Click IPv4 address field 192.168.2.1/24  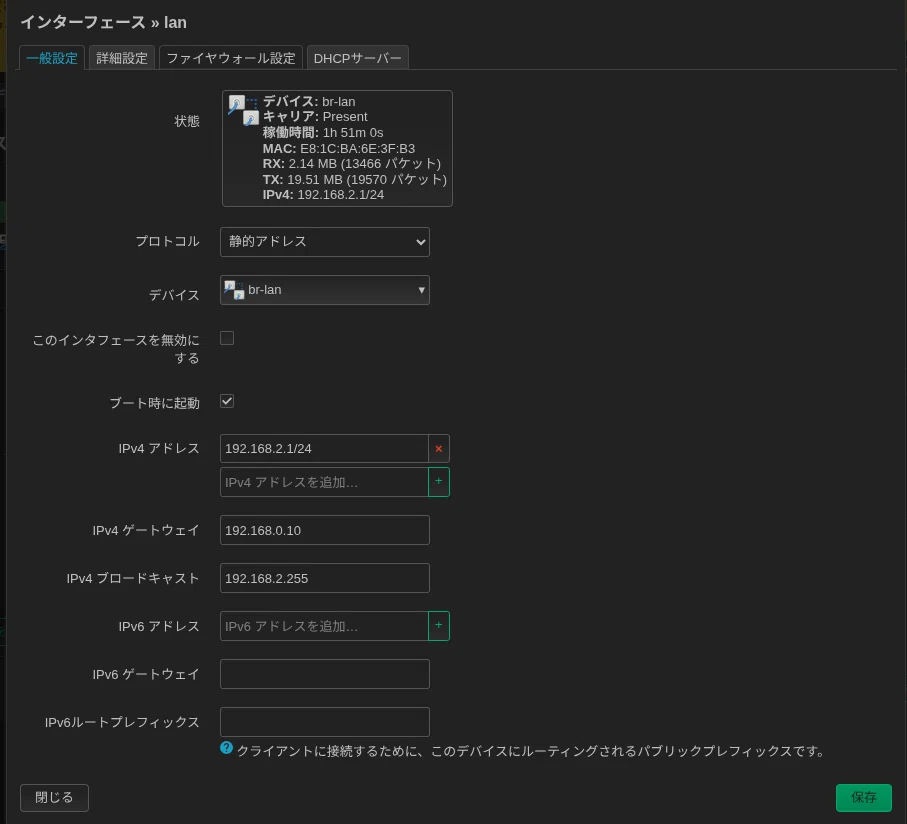(324, 449)
